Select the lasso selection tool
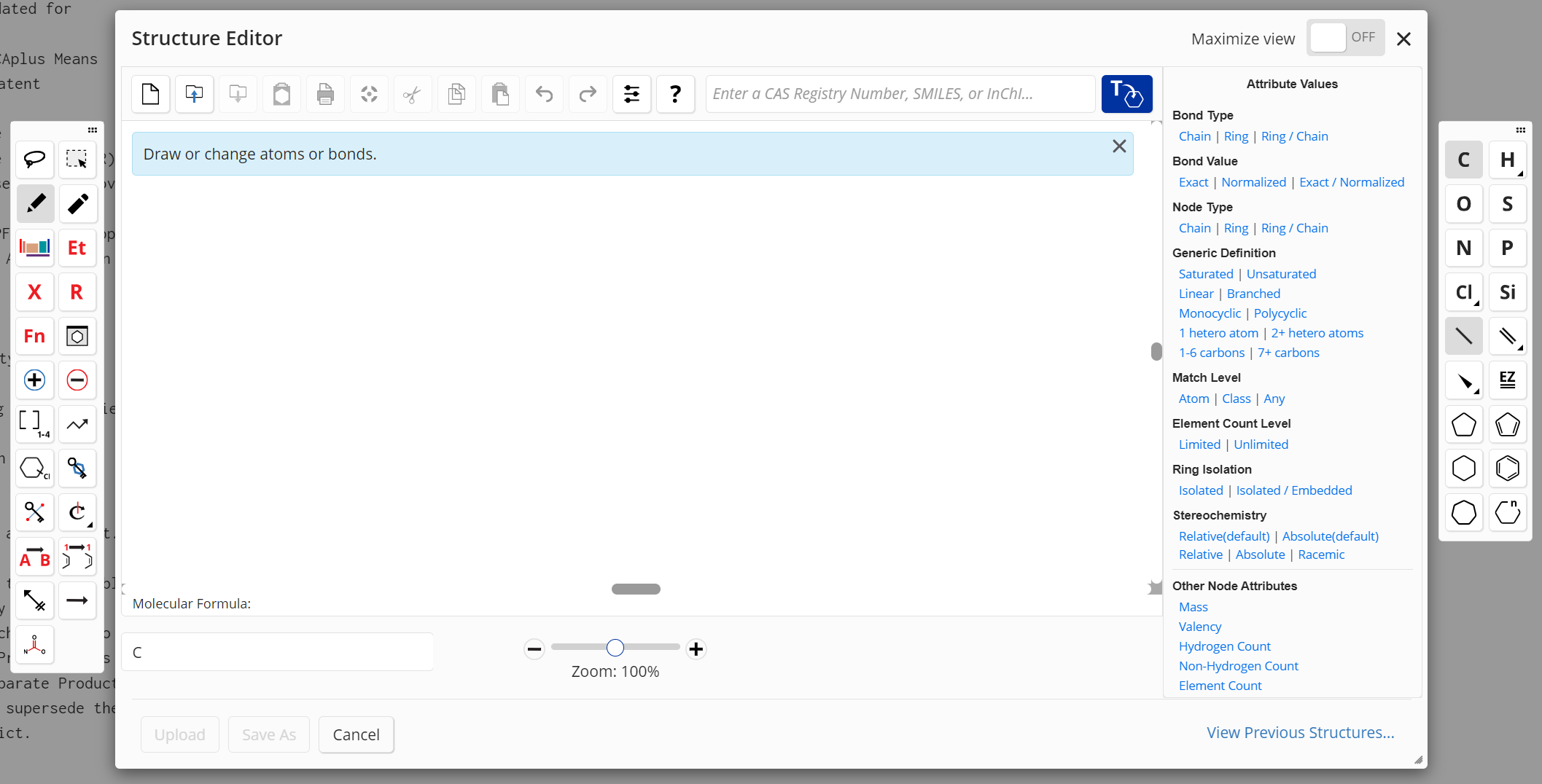The image size is (1542, 784). coord(34,159)
